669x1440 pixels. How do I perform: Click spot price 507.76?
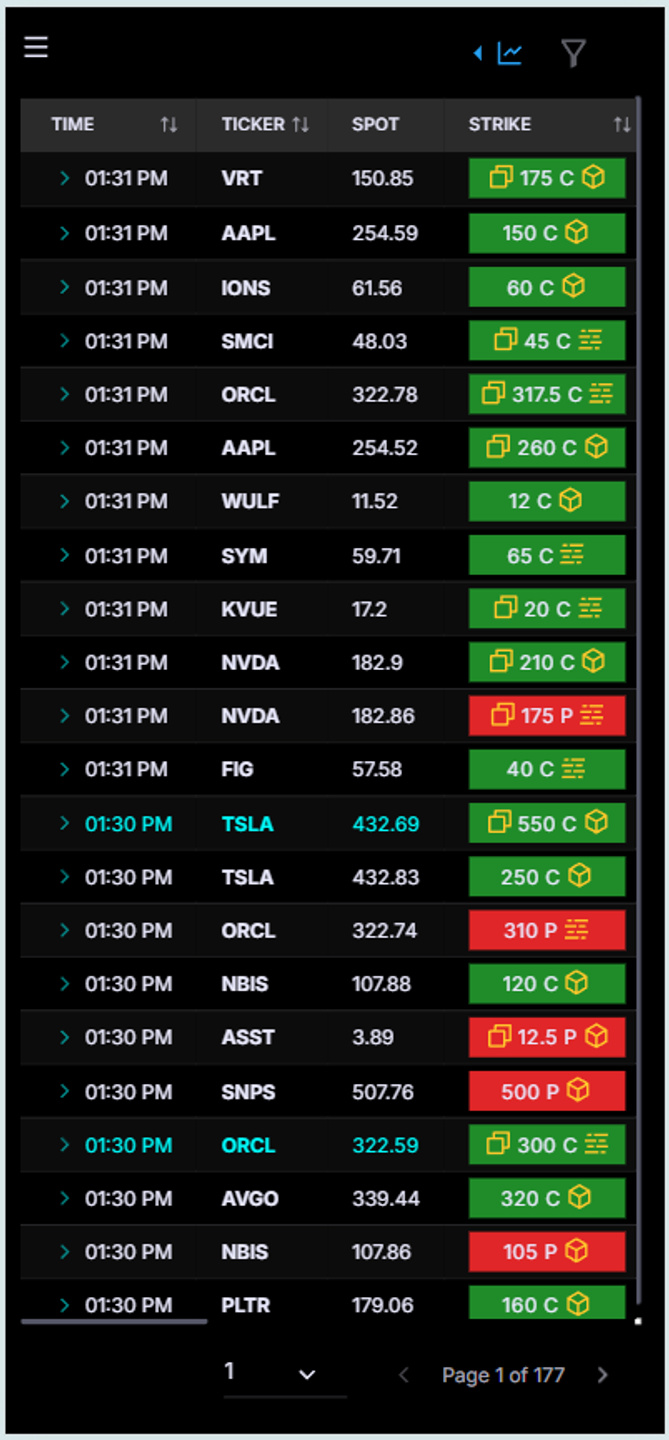[x=383, y=1091]
